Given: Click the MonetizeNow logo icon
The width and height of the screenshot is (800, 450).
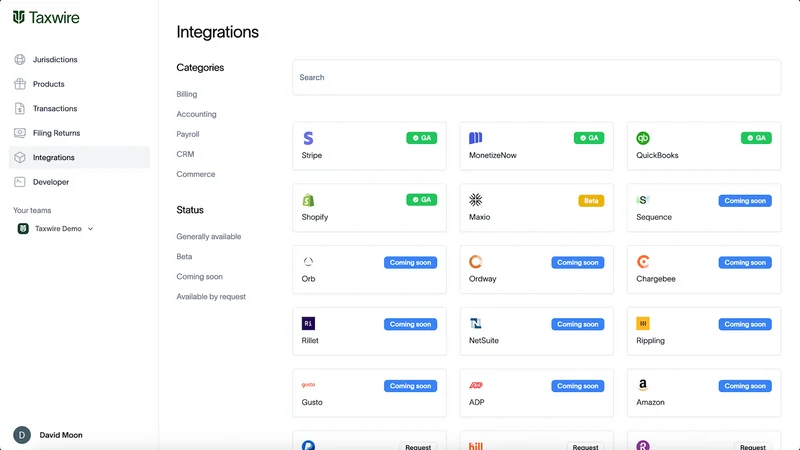Looking at the screenshot, I should tap(476, 138).
